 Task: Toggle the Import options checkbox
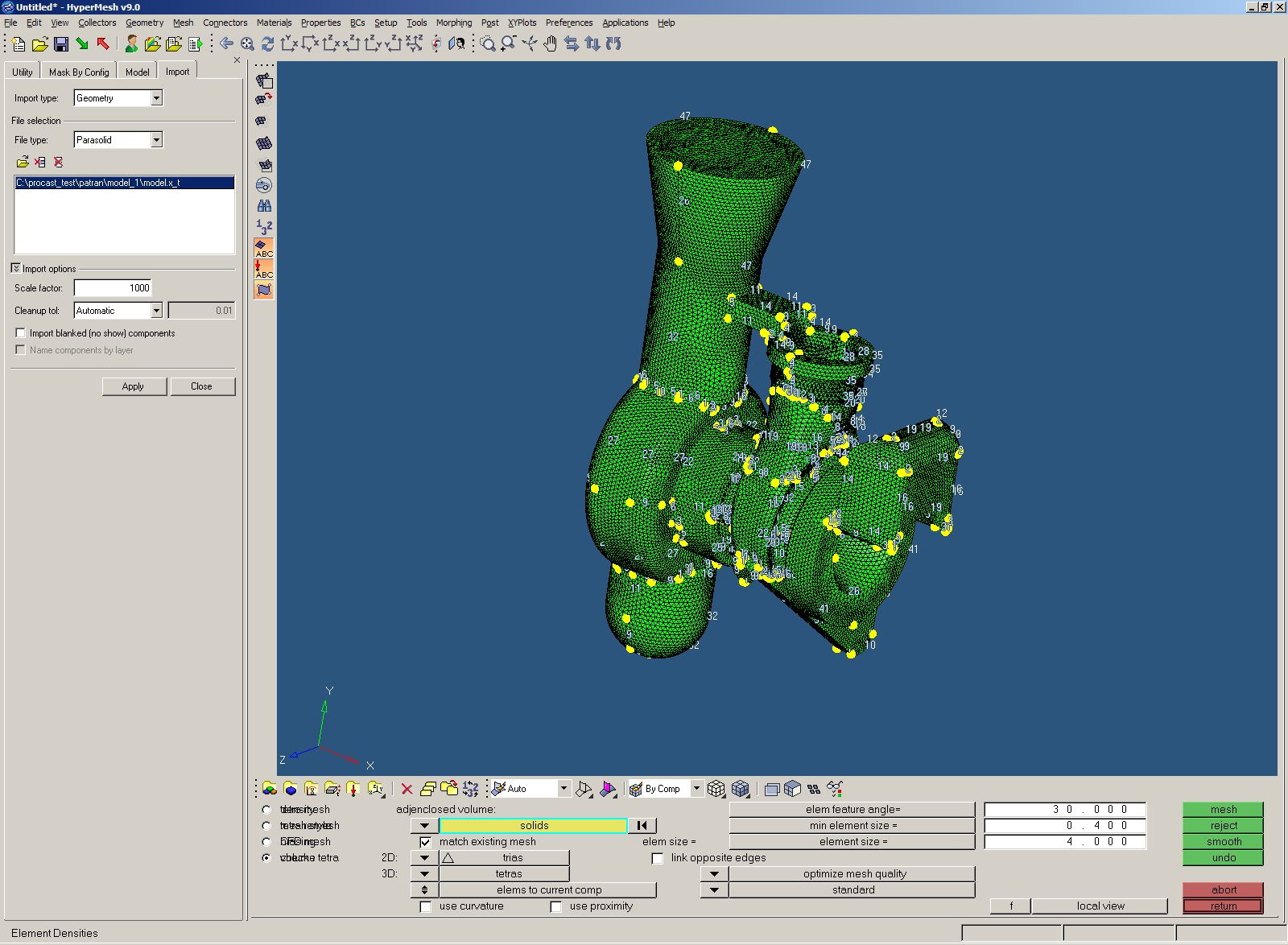pos(16,268)
